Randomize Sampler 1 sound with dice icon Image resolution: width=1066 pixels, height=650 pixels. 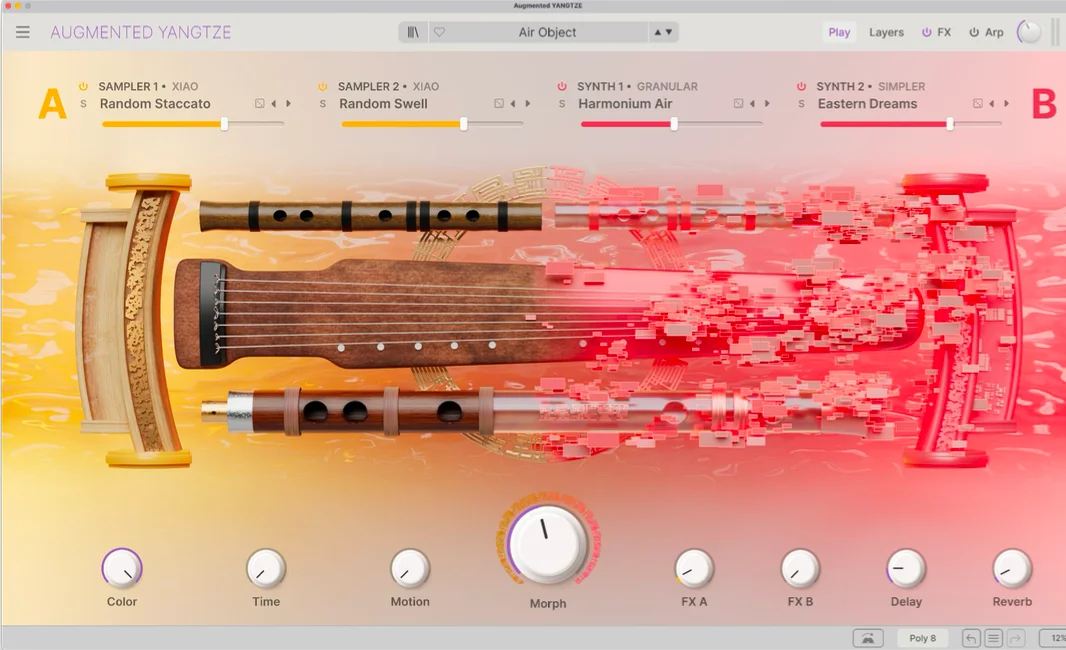tap(260, 103)
